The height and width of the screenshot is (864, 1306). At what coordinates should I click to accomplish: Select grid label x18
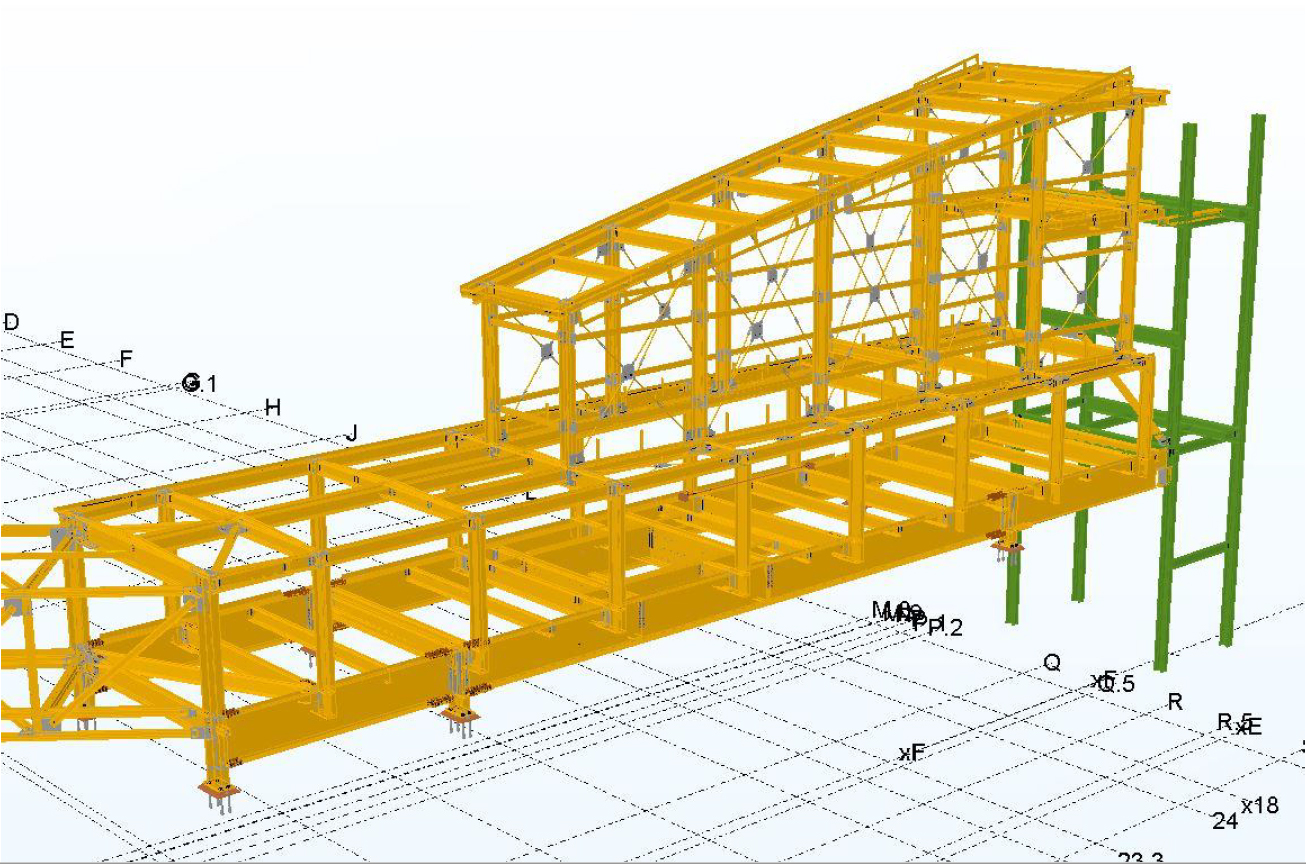1260,805
